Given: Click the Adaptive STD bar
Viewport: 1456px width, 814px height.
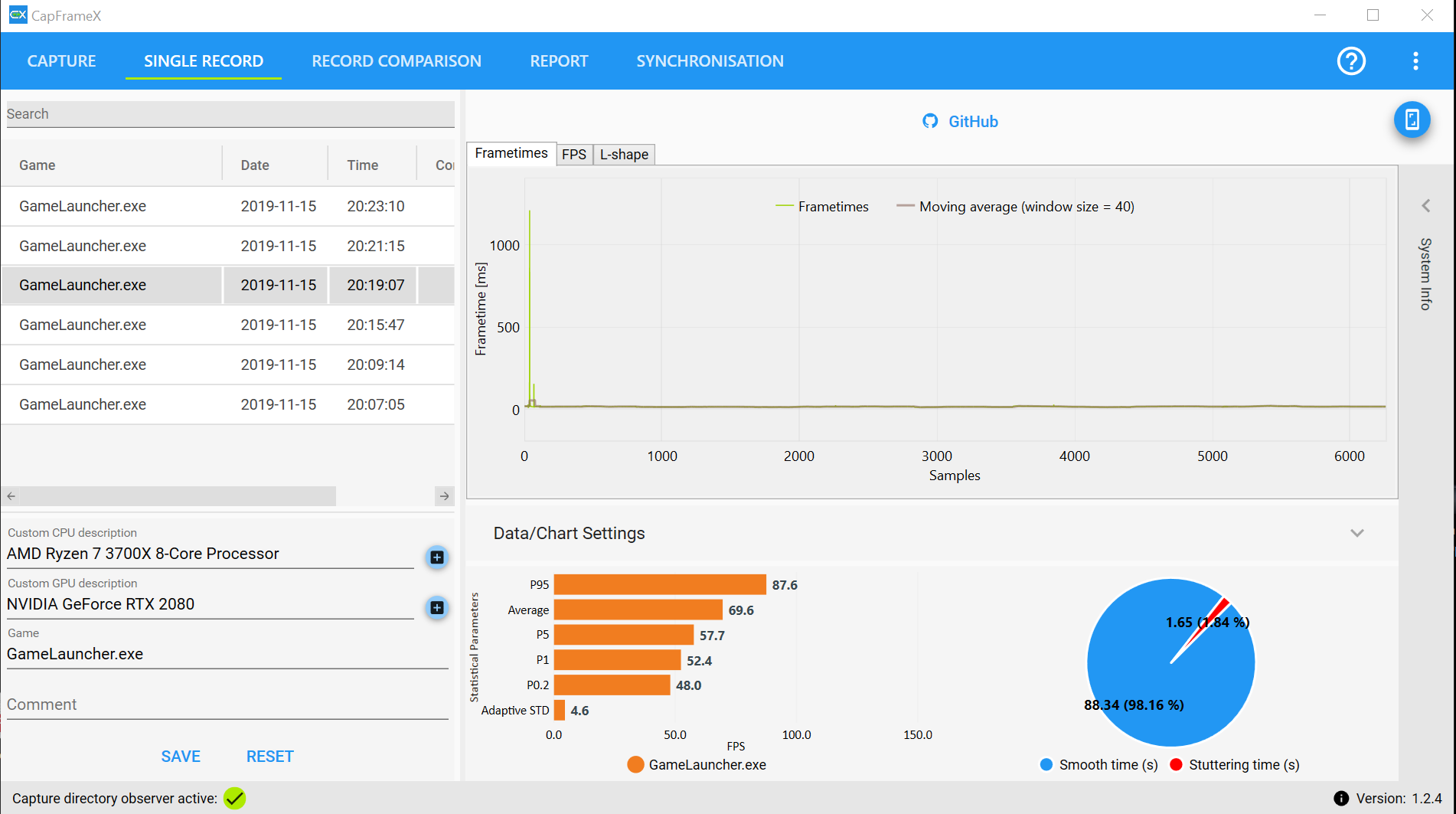Looking at the screenshot, I should tap(560, 711).
